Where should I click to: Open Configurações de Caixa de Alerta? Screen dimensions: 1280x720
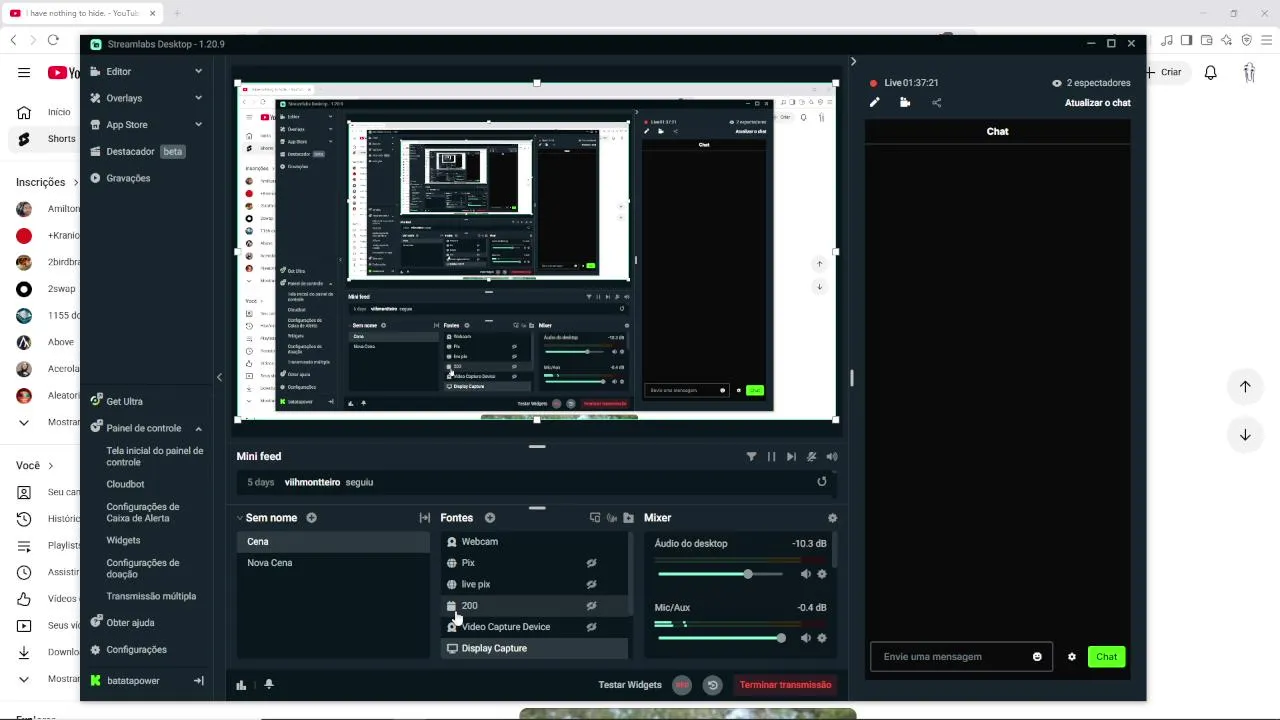pos(143,512)
